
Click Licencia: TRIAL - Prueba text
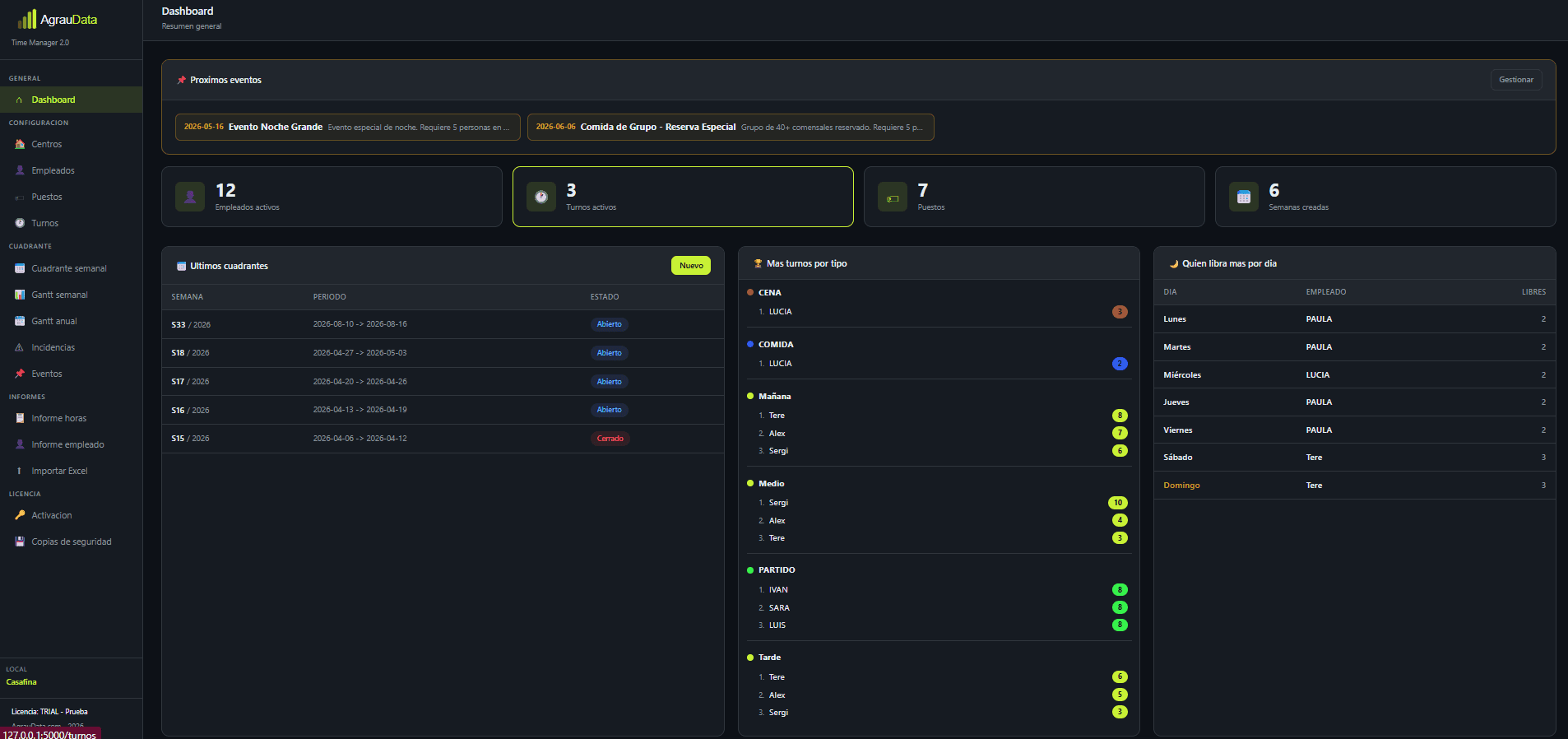pos(49,712)
